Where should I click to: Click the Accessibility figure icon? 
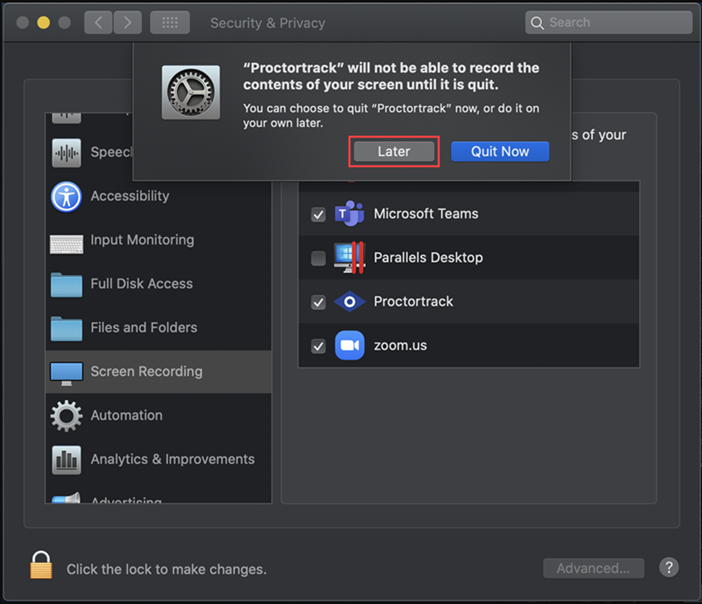click(66, 197)
